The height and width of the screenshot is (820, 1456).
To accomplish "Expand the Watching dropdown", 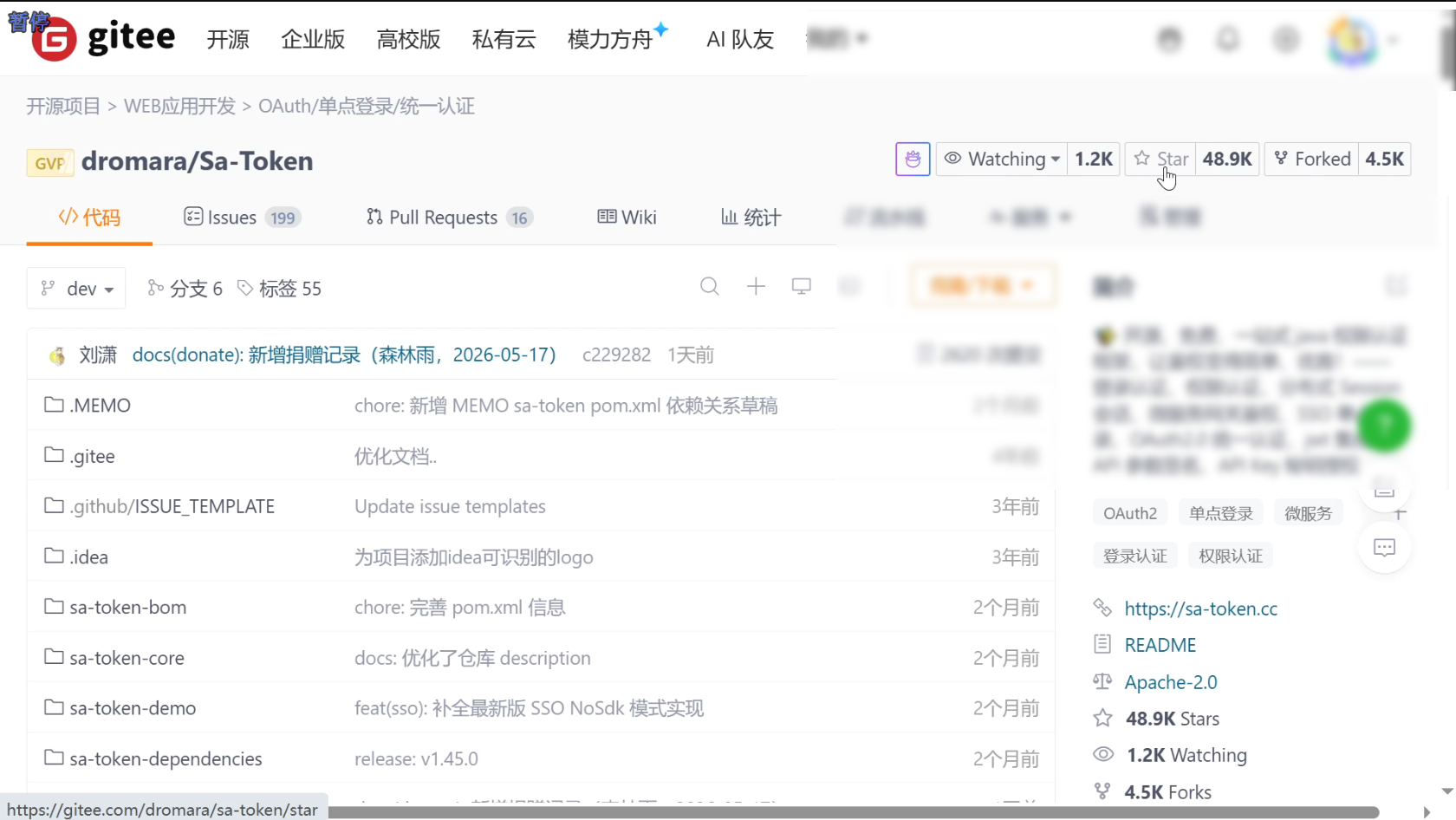I will coord(1002,159).
